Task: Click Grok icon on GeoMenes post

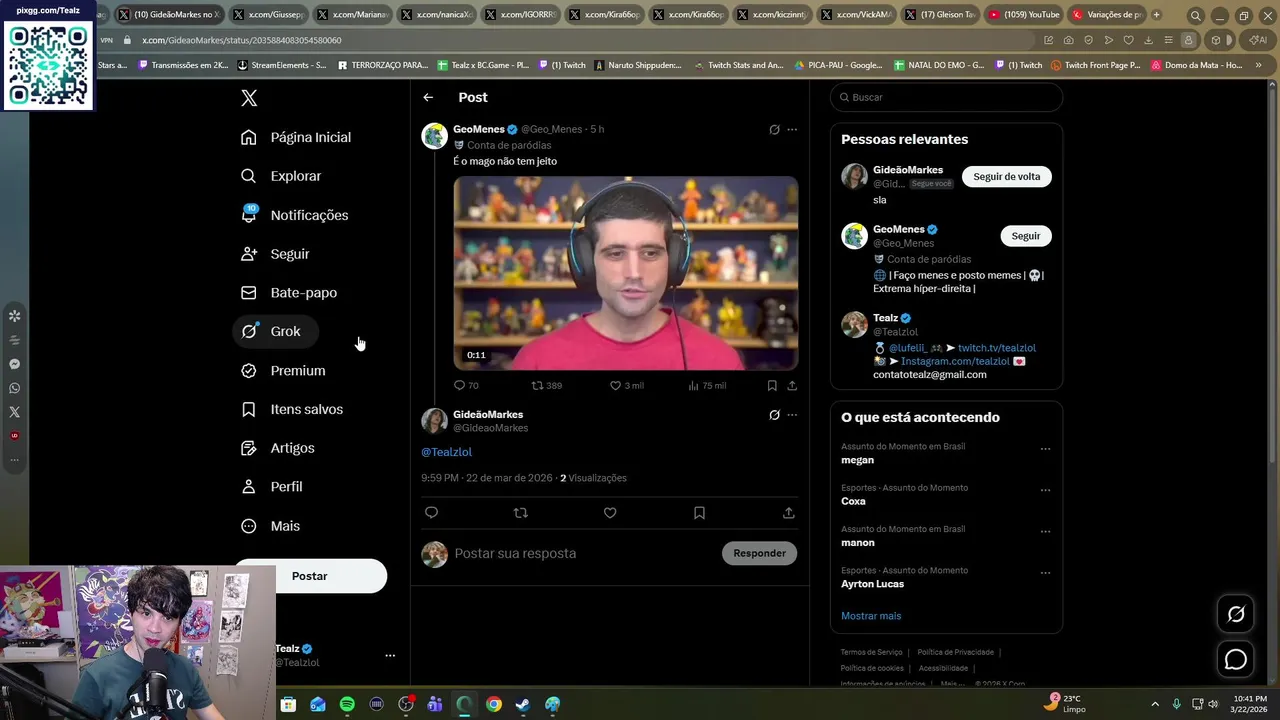Action: [774, 129]
